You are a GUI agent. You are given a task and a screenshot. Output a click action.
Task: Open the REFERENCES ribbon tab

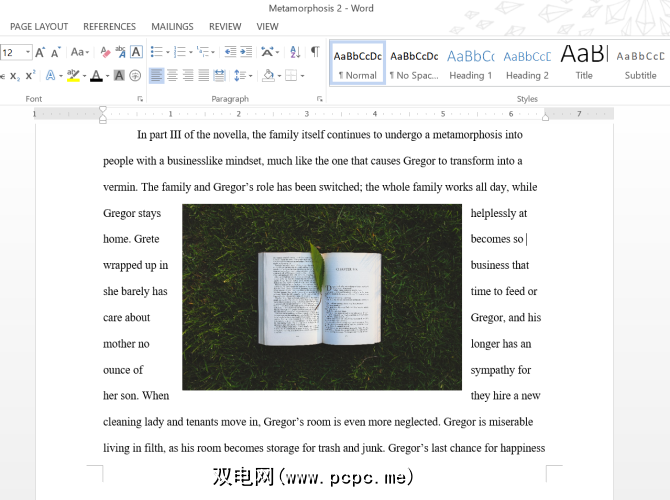tap(109, 27)
